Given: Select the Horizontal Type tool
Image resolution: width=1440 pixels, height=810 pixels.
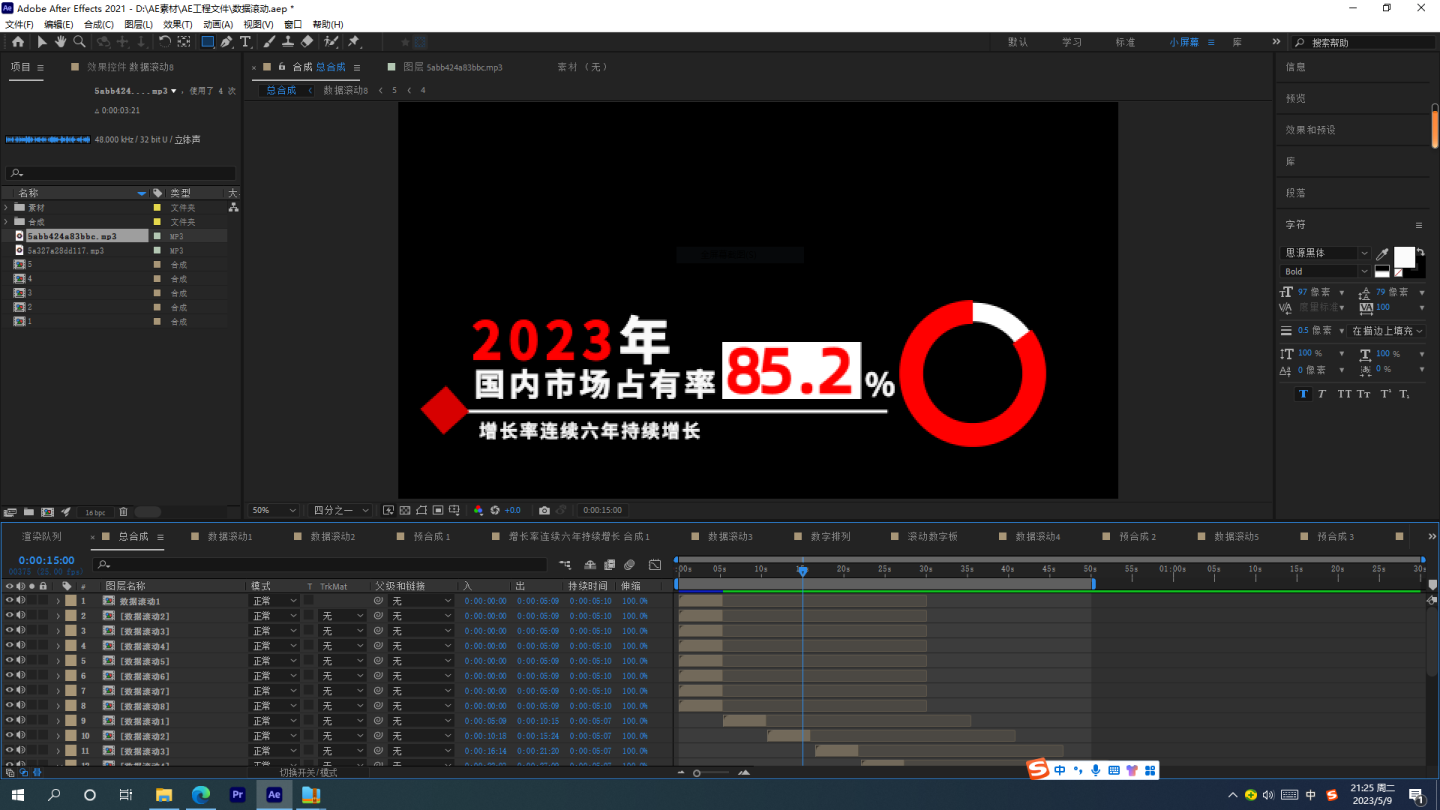Looking at the screenshot, I should 246,42.
